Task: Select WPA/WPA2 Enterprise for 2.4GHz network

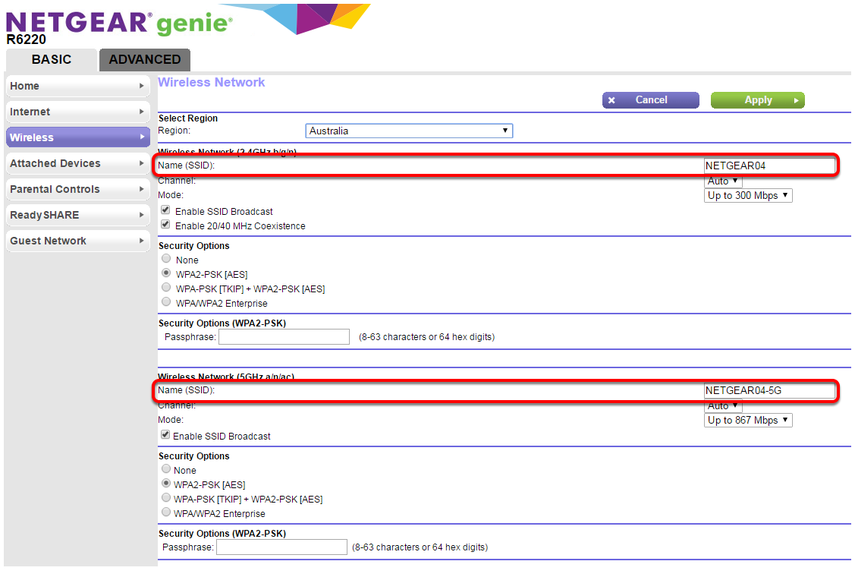Action: pos(166,302)
